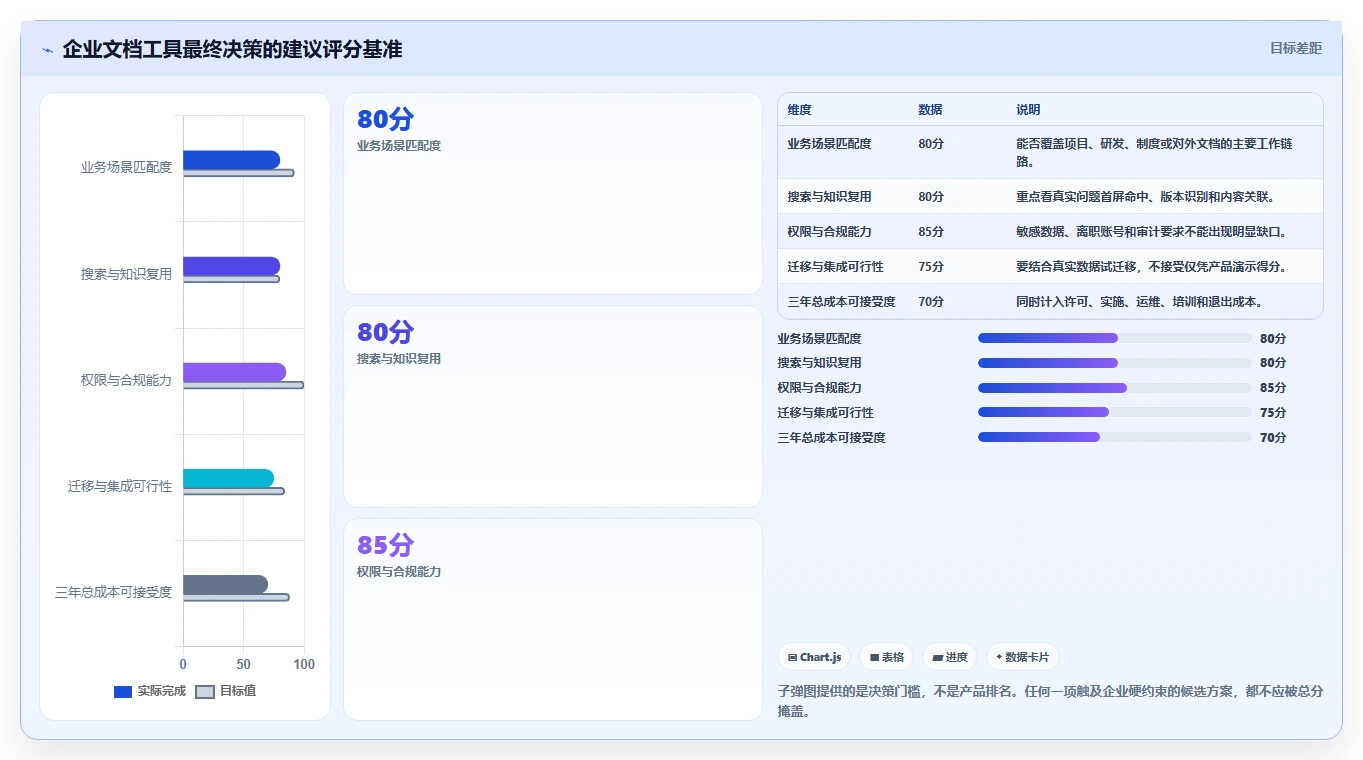The height and width of the screenshot is (760, 1363).
Task: Click the description starting 敏感数据、离职账号
Action: tap(1151, 232)
